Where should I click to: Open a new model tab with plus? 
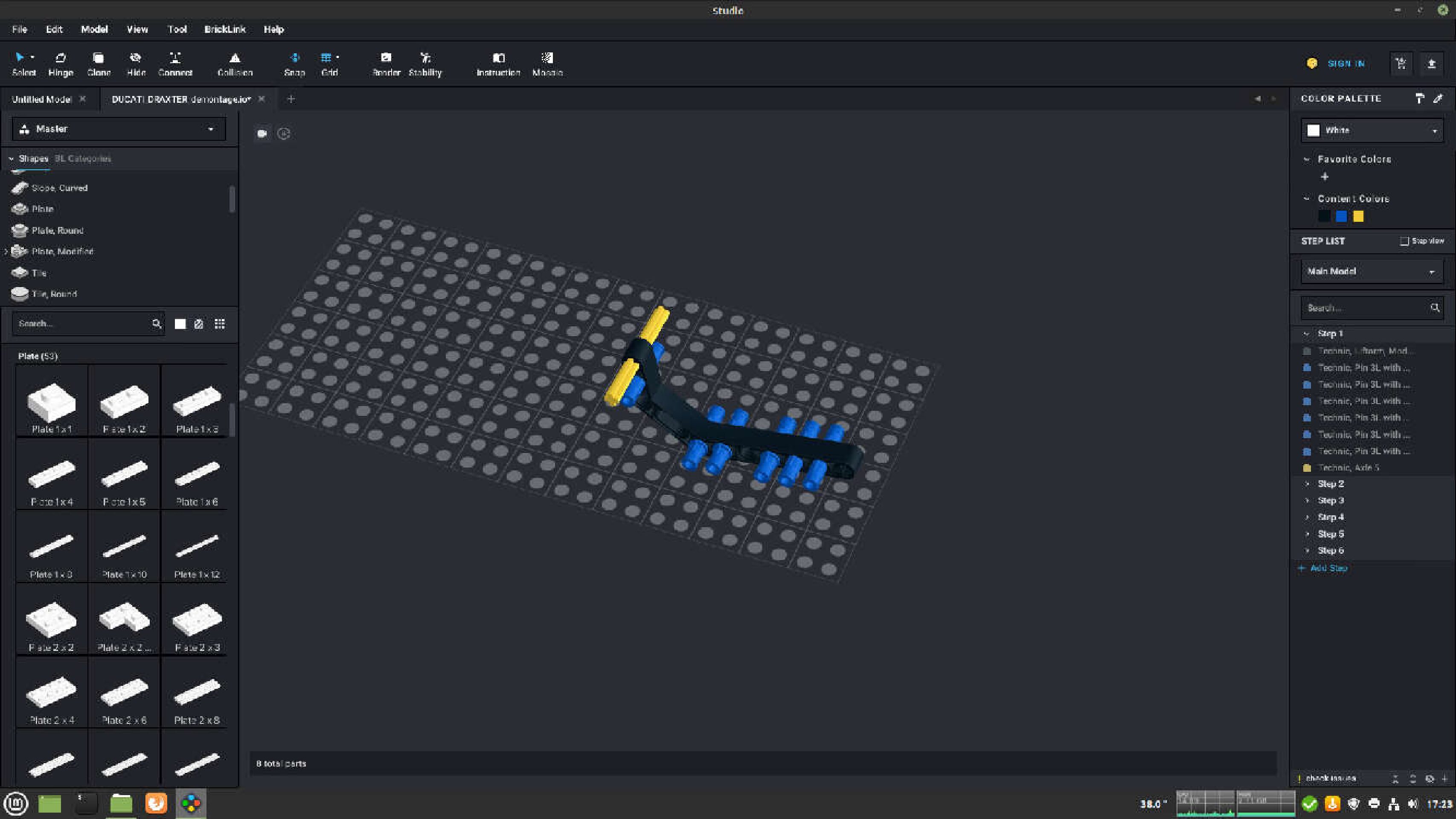coord(291,99)
